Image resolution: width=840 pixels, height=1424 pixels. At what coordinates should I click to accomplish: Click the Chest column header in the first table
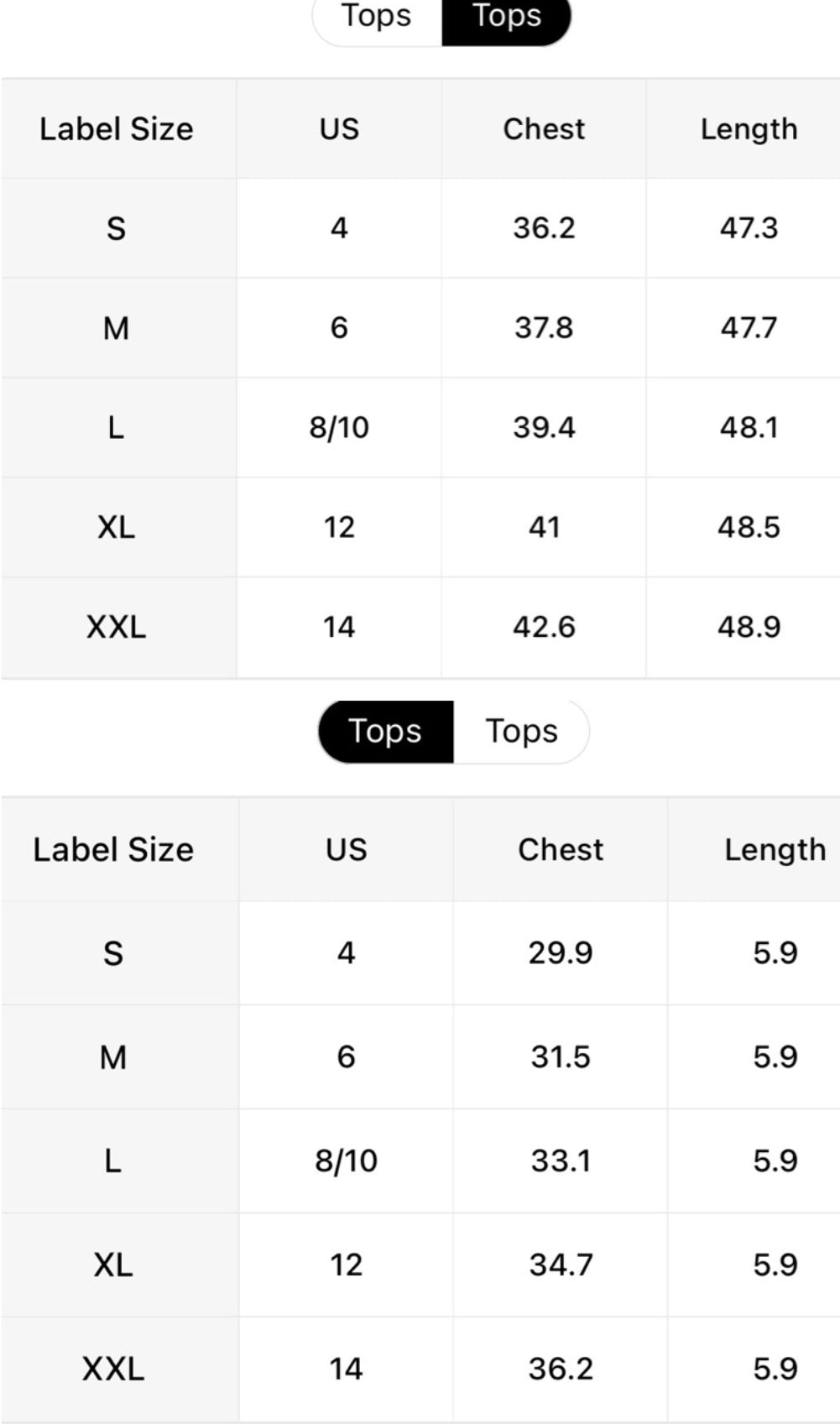[x=544, y=129]
